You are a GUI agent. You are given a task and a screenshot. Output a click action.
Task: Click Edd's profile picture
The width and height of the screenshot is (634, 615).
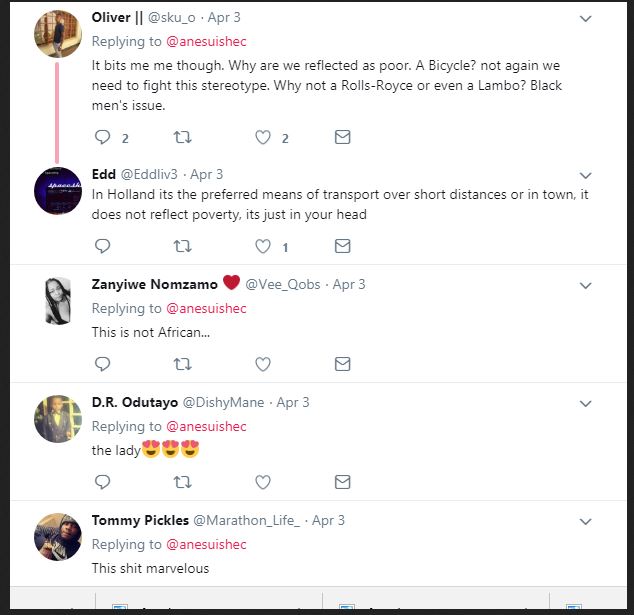pyautogui.click(x=58, y=190)
